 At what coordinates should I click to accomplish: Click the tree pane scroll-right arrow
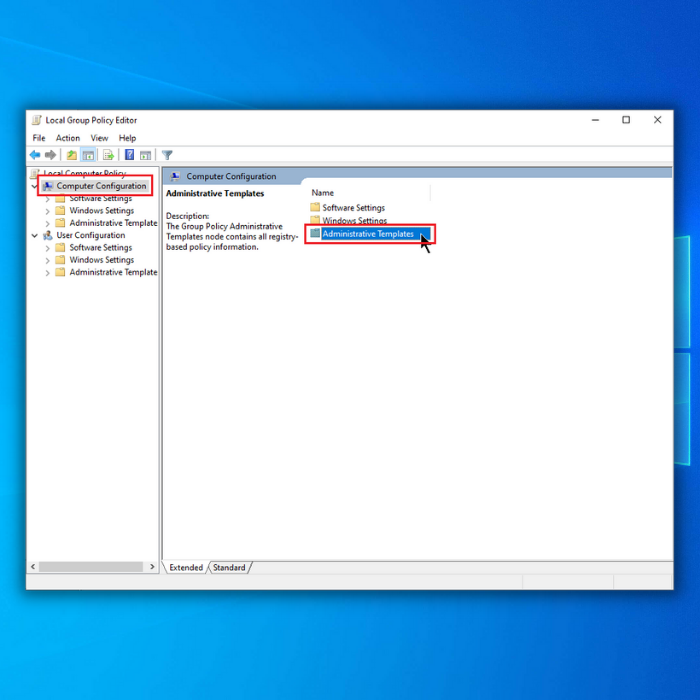[152, 567]
